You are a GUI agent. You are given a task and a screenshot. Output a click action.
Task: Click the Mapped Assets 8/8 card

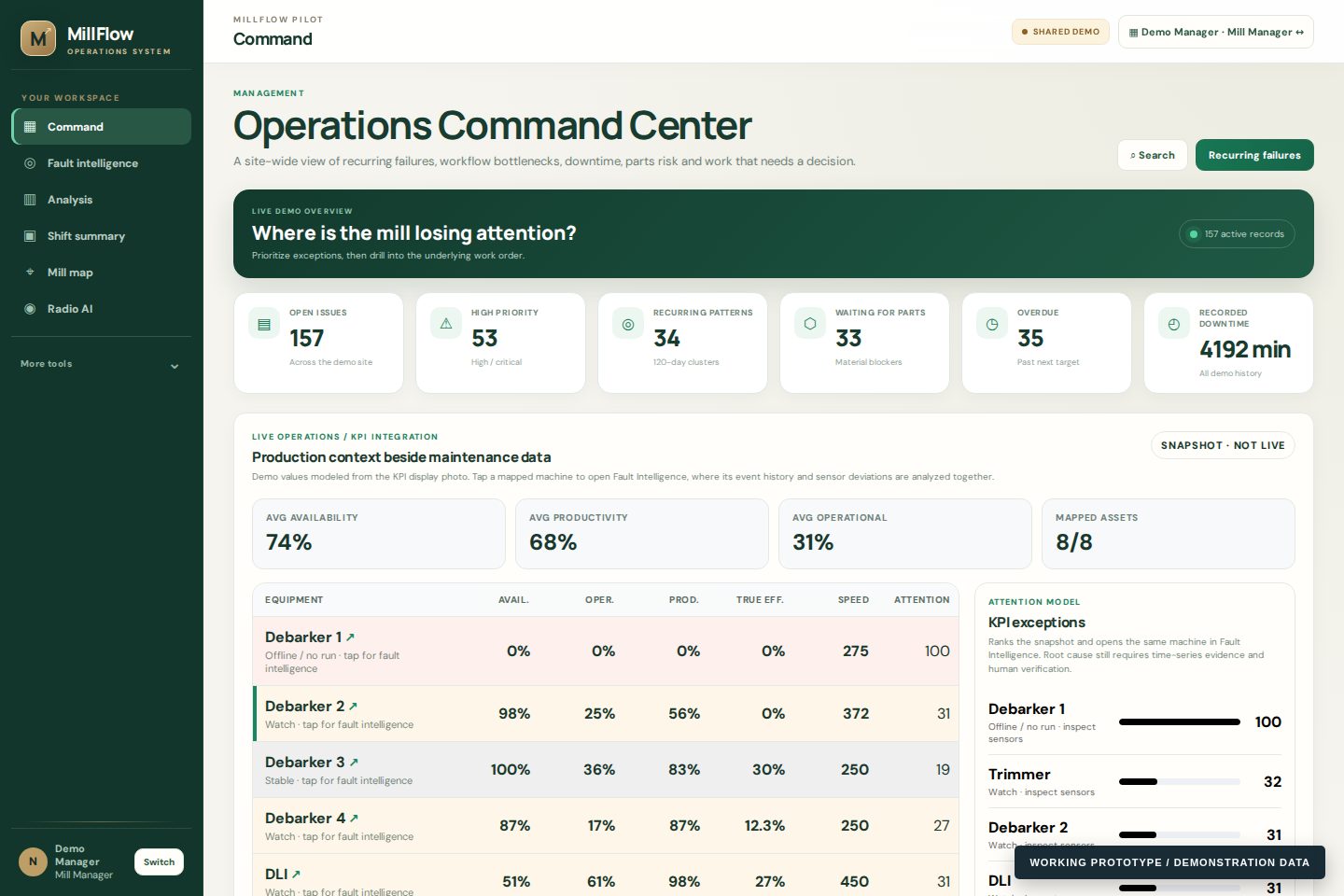[1169, 534]
